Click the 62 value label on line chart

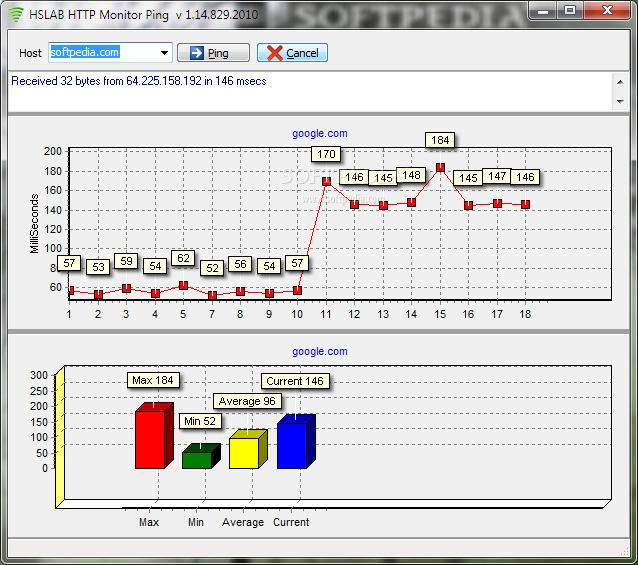(183, 258)
